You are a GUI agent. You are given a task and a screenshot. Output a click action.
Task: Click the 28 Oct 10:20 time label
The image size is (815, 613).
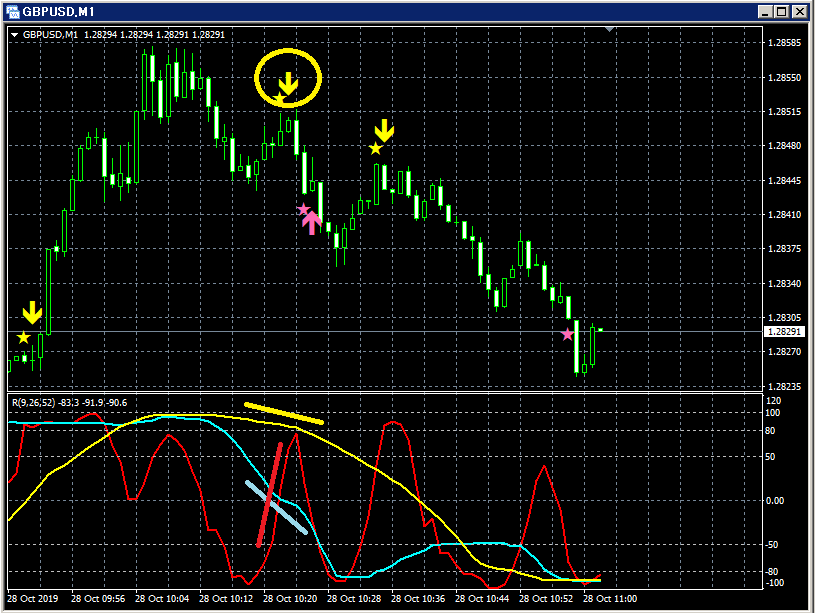coord(290,598)
